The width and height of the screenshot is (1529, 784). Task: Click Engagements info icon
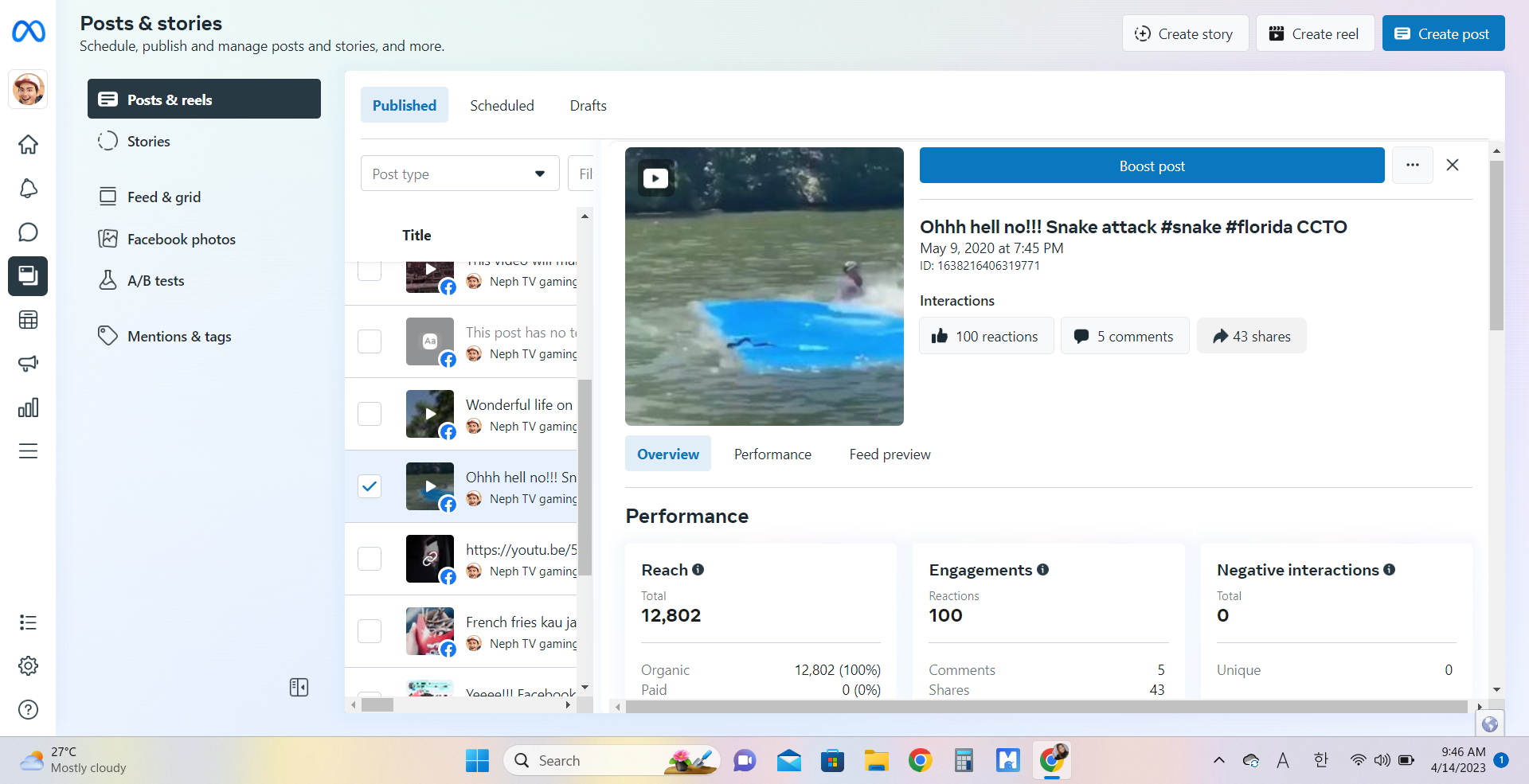[1042, 570]
